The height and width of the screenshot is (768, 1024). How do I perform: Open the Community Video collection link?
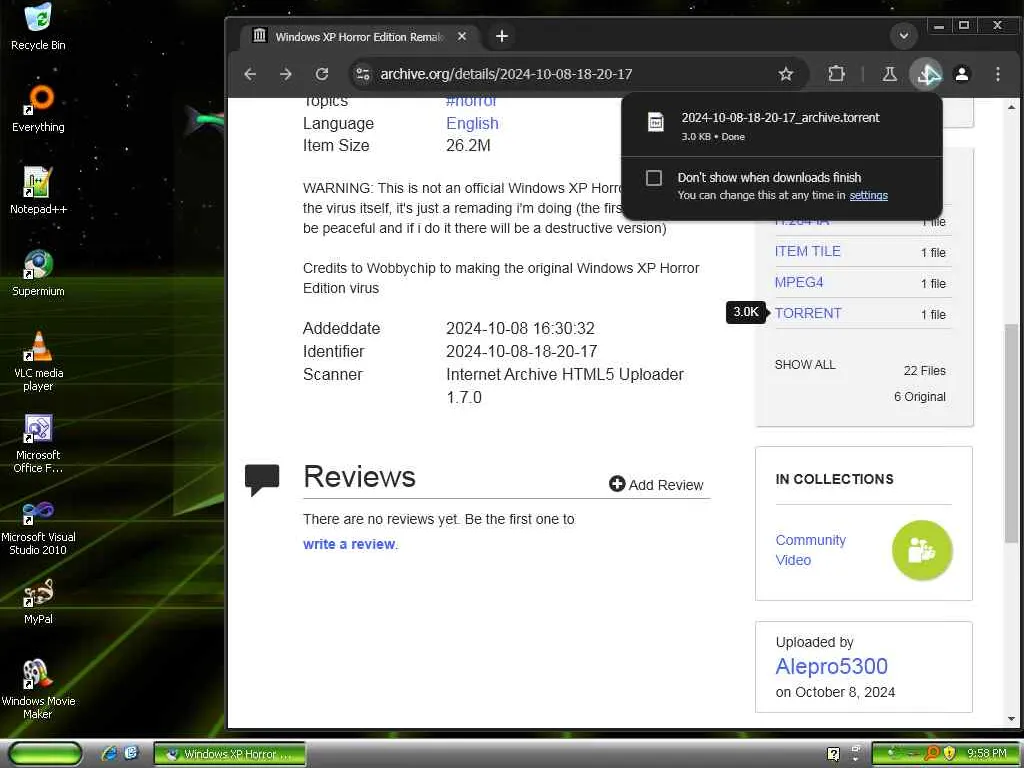810,550
